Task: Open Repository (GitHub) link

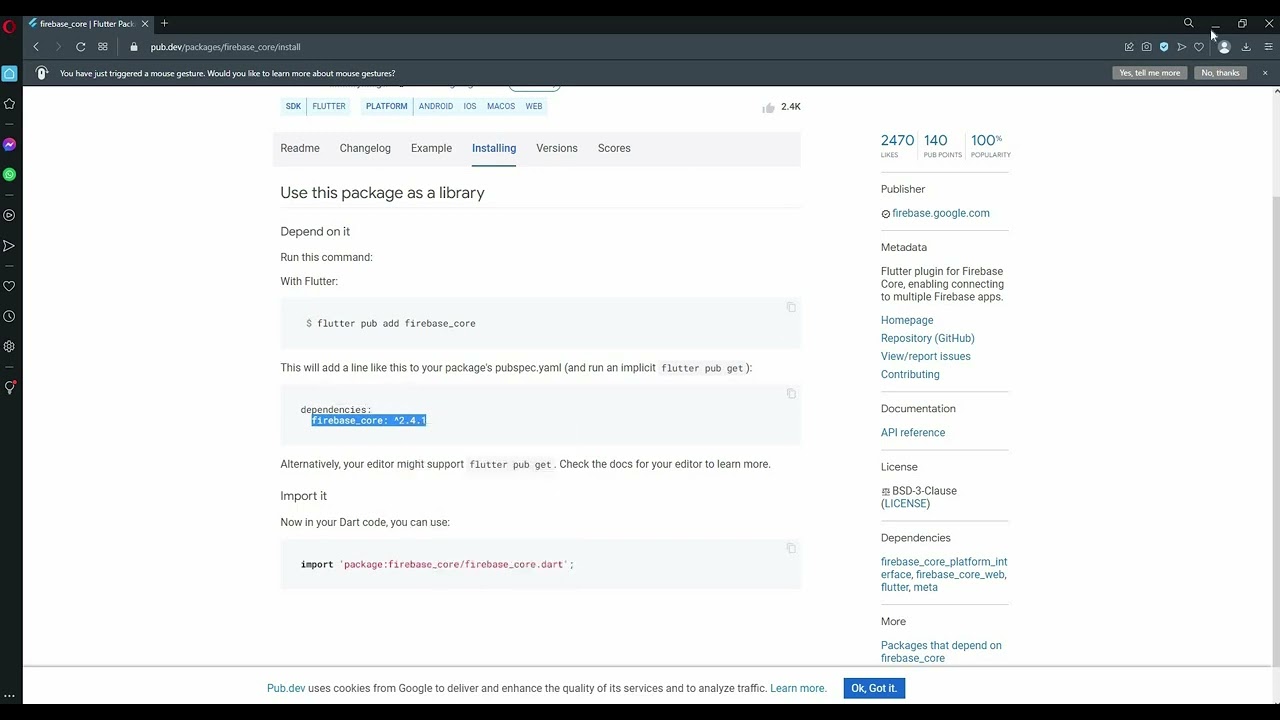Action: coord(927,338)
